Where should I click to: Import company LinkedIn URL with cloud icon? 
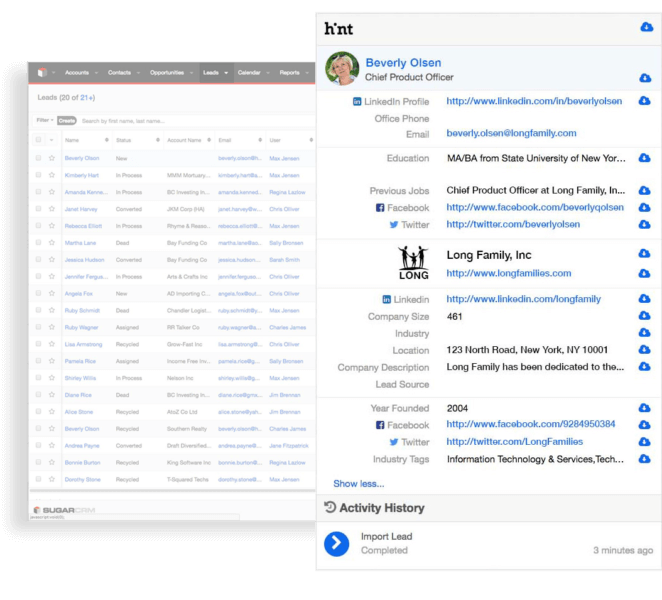click(x=644, y=299)
